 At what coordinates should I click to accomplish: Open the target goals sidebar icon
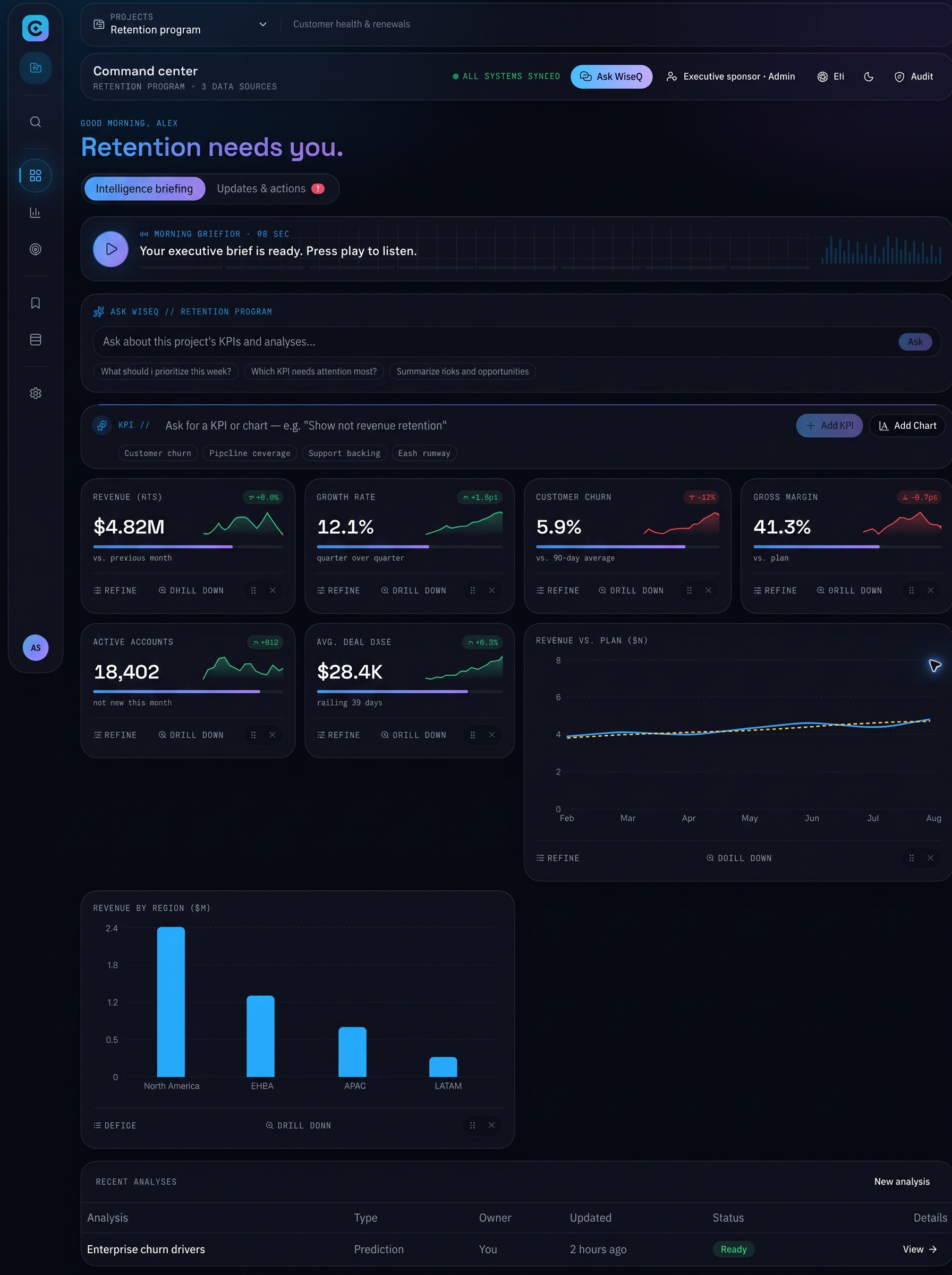35,249
